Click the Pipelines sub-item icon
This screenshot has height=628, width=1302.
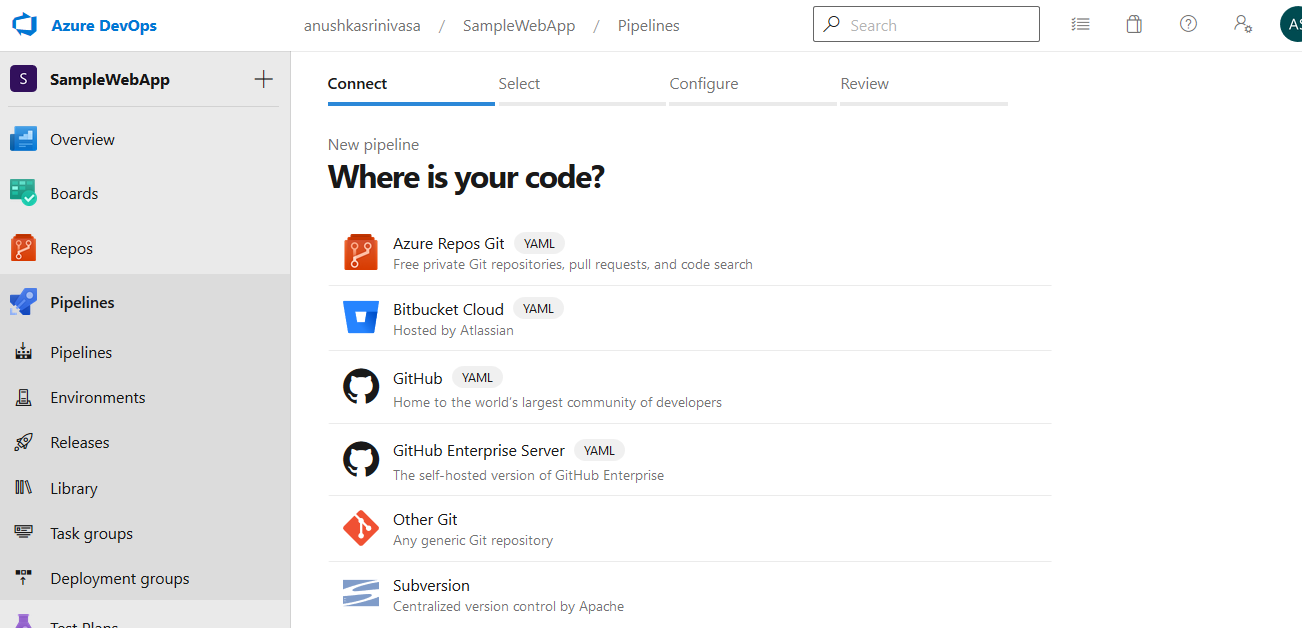(23, 352)
